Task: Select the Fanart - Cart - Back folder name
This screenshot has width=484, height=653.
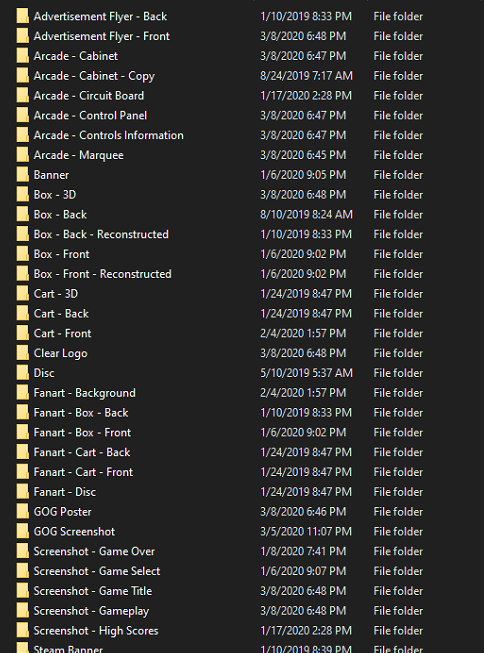Action: point(82,452)
